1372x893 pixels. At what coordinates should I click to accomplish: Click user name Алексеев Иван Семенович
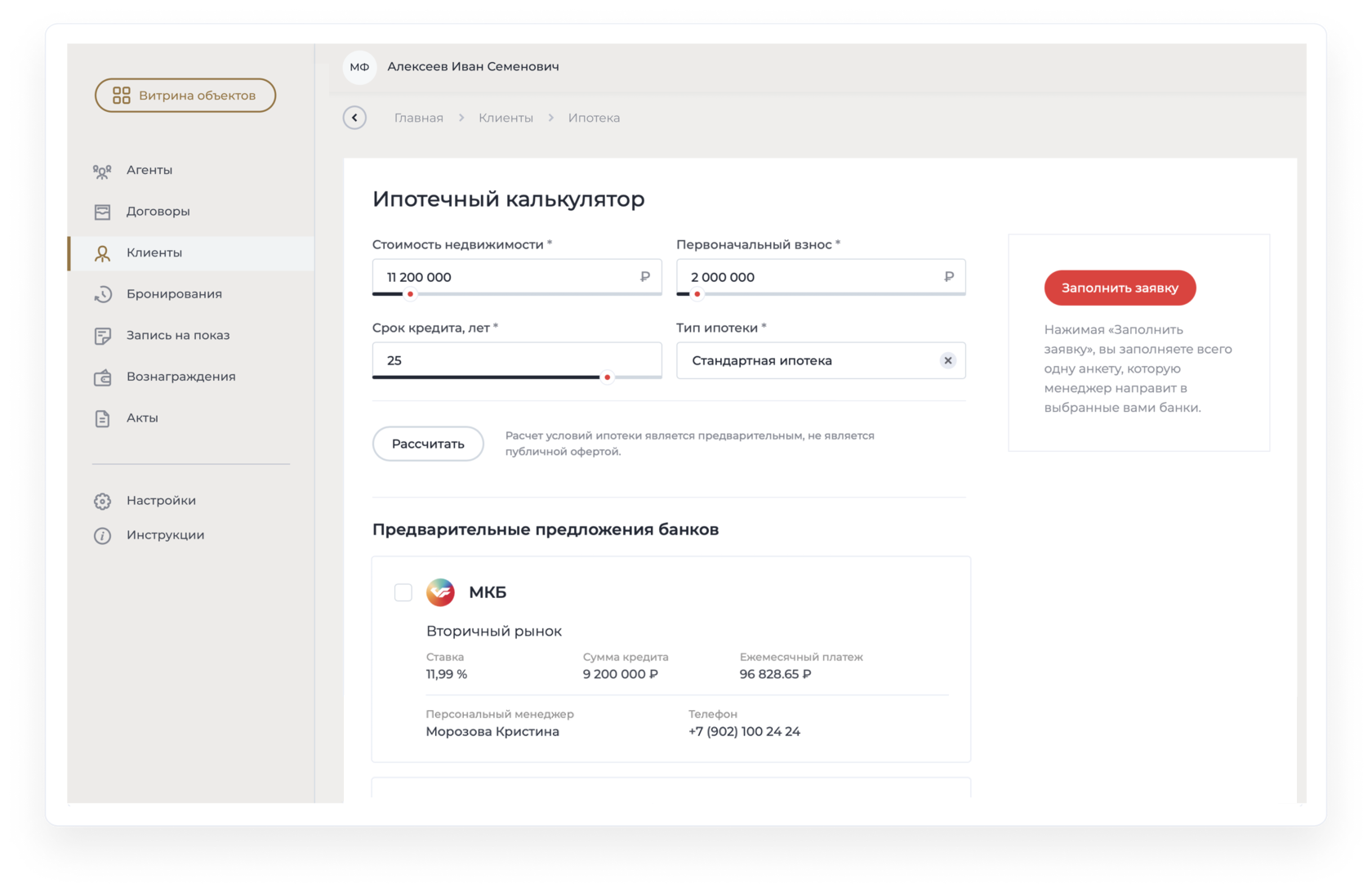(473, 67)
